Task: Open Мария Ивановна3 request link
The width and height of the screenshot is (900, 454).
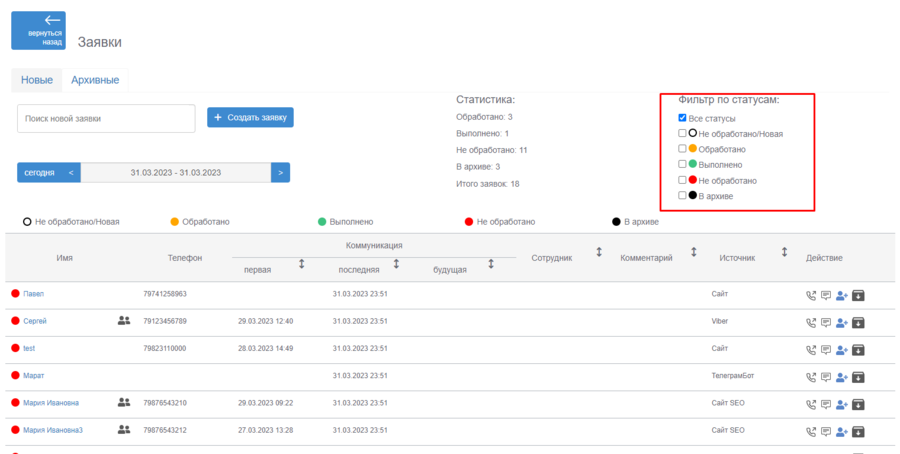Action: coord(53,430)
